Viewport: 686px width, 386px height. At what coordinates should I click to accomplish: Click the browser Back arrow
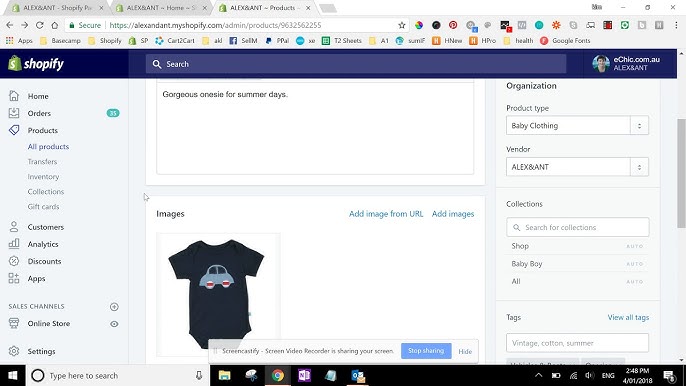[x=10, y=25]
